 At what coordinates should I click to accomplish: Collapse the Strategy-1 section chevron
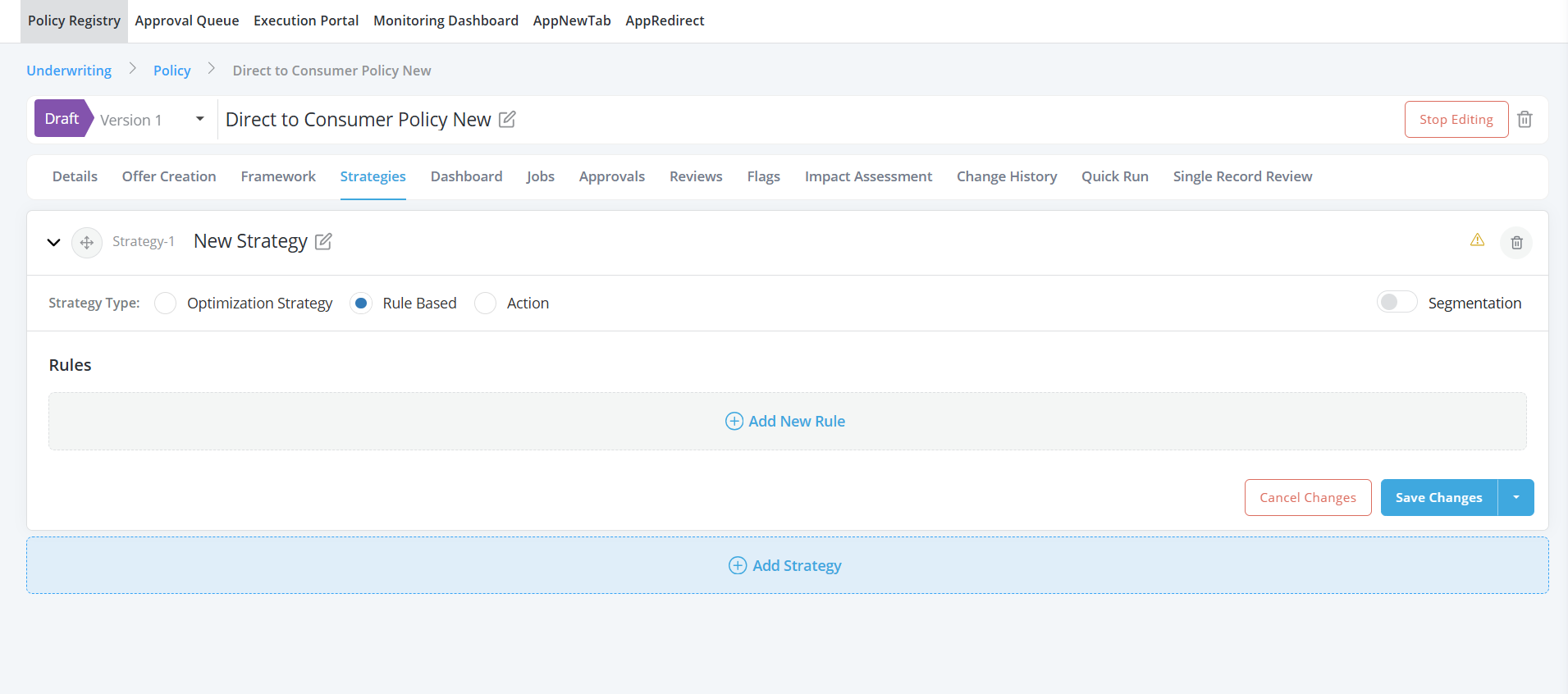coord(54,243)
